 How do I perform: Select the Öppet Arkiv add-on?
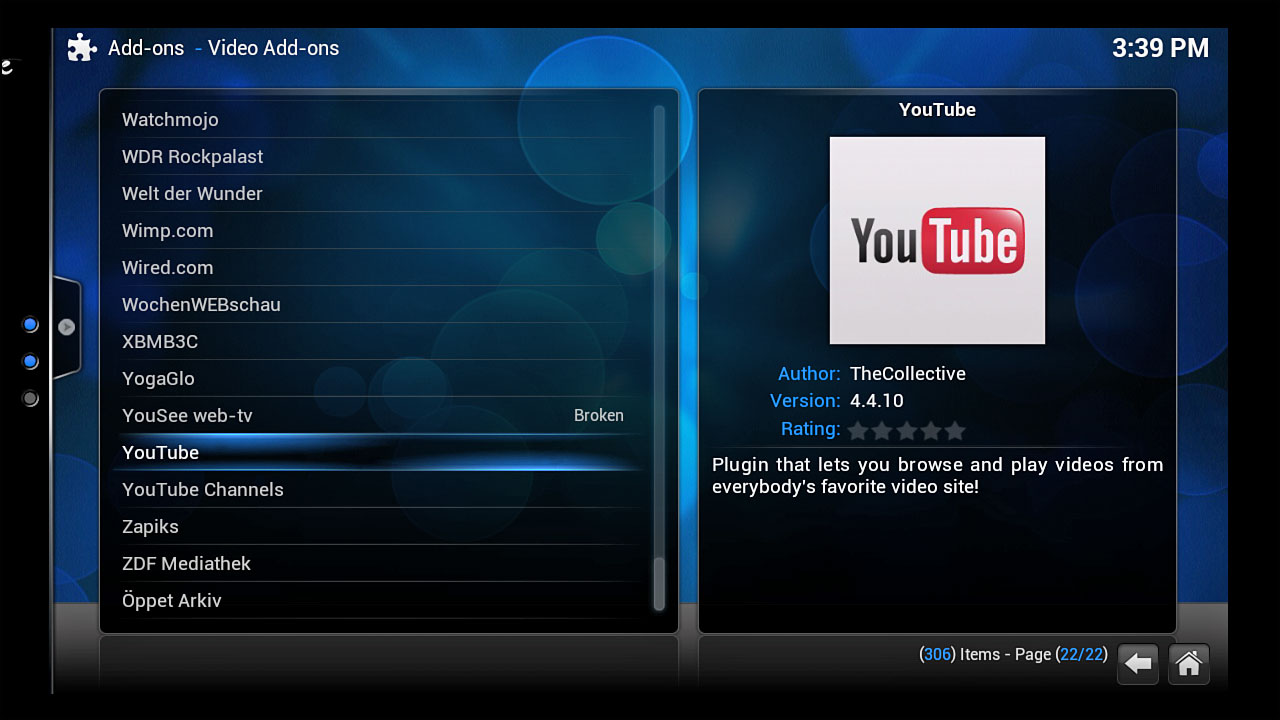(x=378, y=600)
